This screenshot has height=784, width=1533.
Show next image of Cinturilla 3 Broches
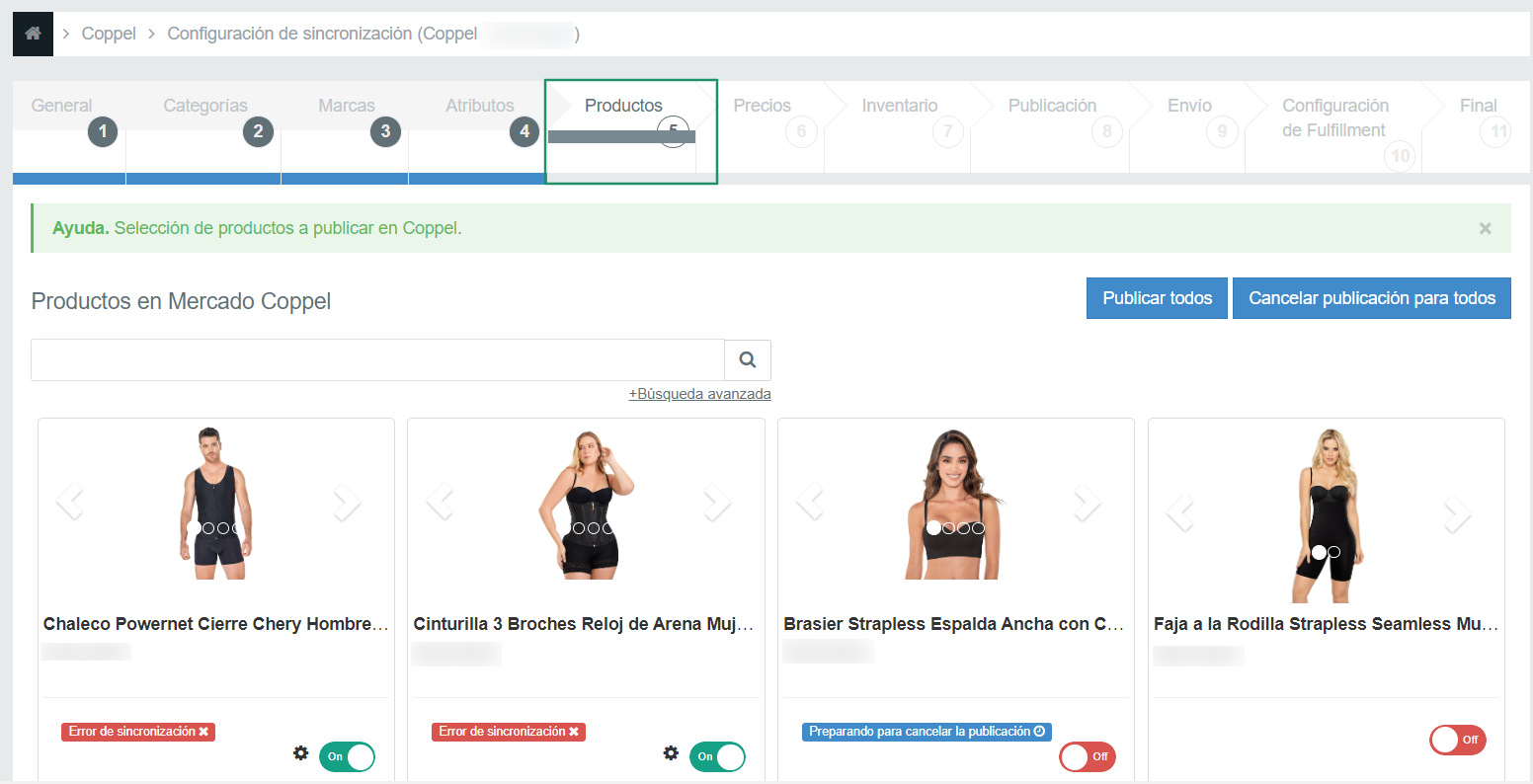[716, 503]
